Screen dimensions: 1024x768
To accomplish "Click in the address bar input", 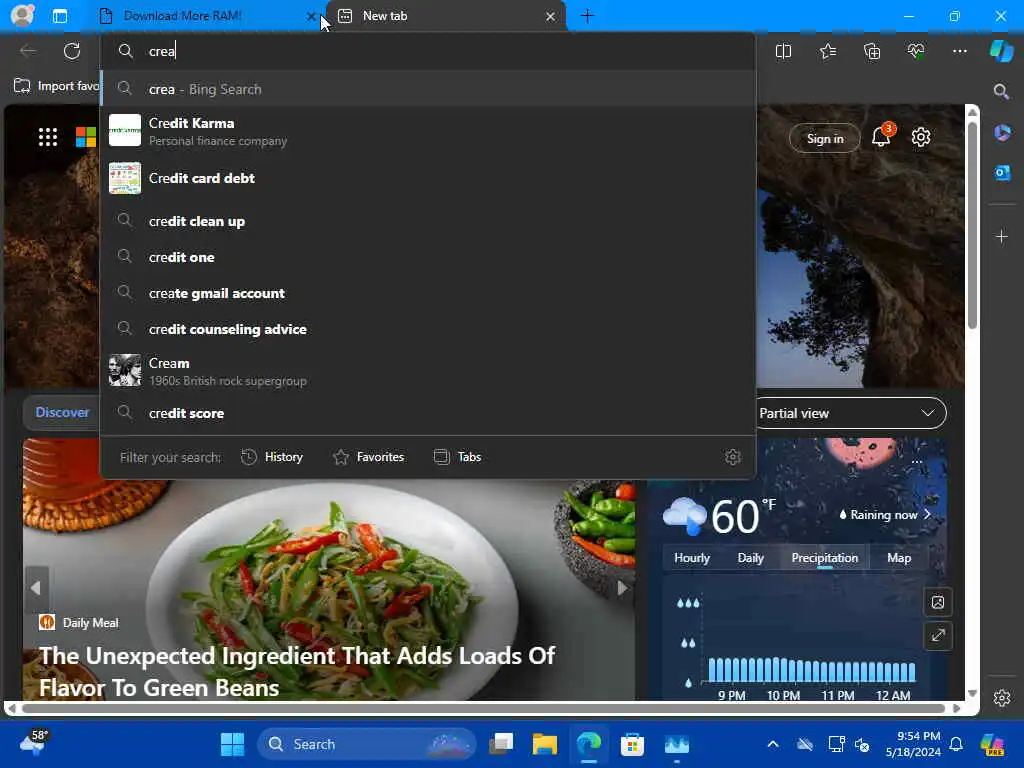I will (x=428, y=51).
